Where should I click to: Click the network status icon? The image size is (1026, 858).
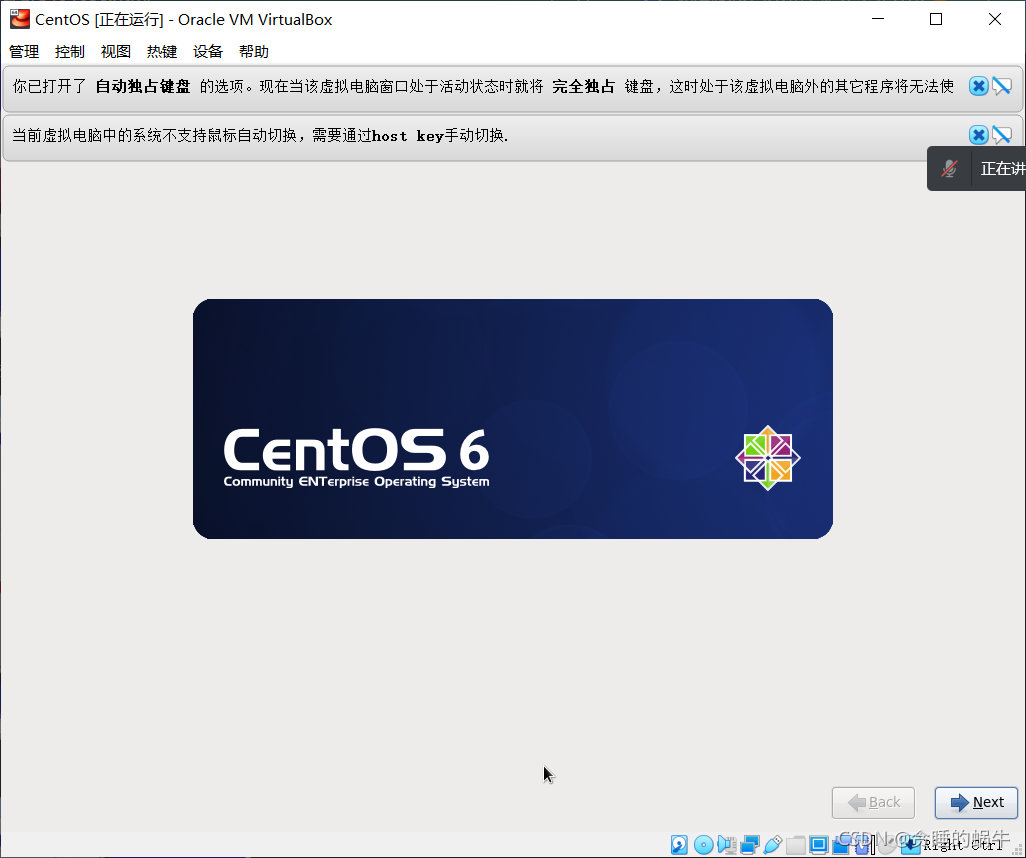[750, 845]
